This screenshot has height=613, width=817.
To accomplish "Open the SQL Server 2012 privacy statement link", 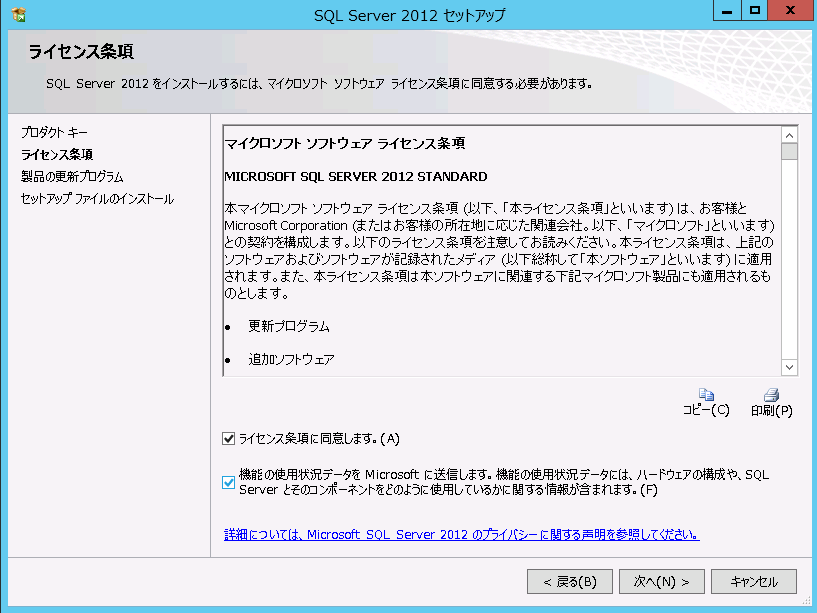I will 461,534.
